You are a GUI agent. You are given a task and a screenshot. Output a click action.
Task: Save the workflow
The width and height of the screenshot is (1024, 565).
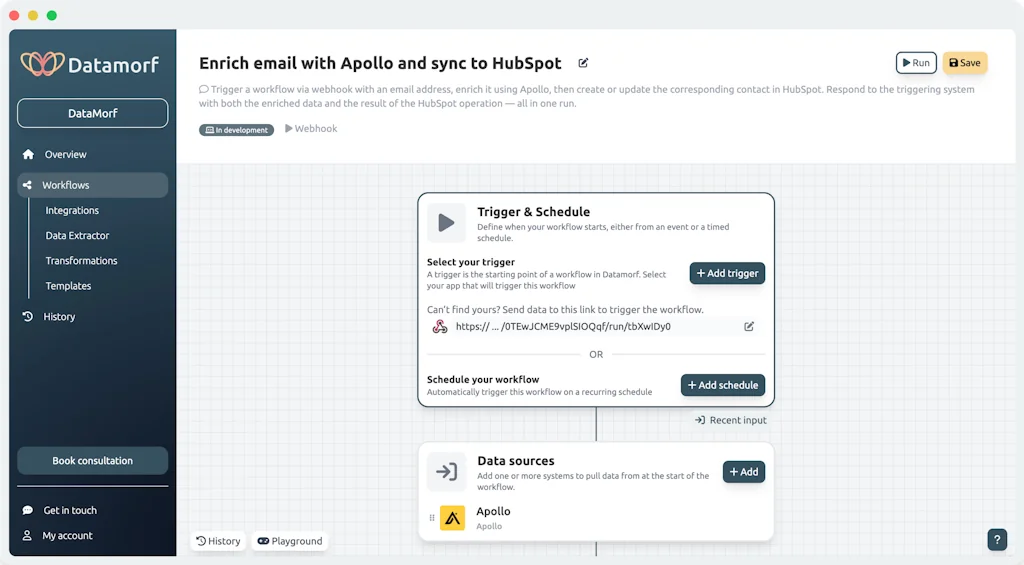coord(965,63)
